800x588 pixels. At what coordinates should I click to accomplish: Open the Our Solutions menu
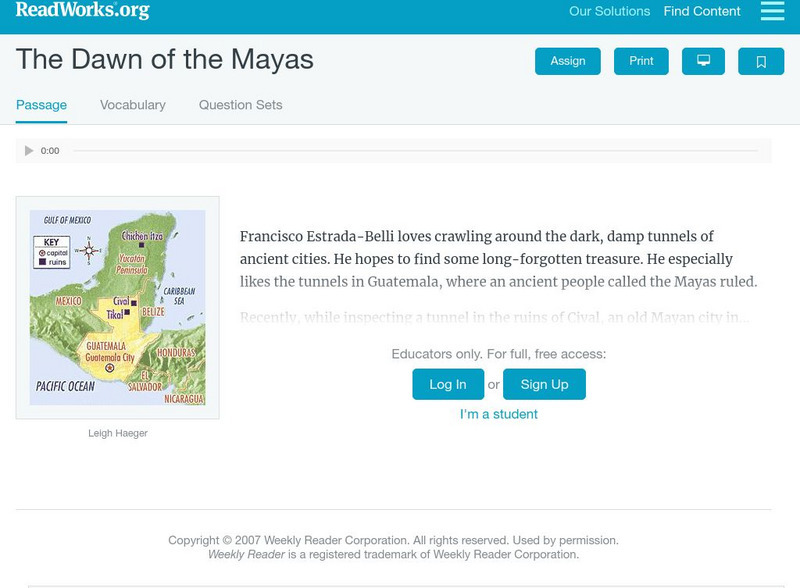point(609,12)
